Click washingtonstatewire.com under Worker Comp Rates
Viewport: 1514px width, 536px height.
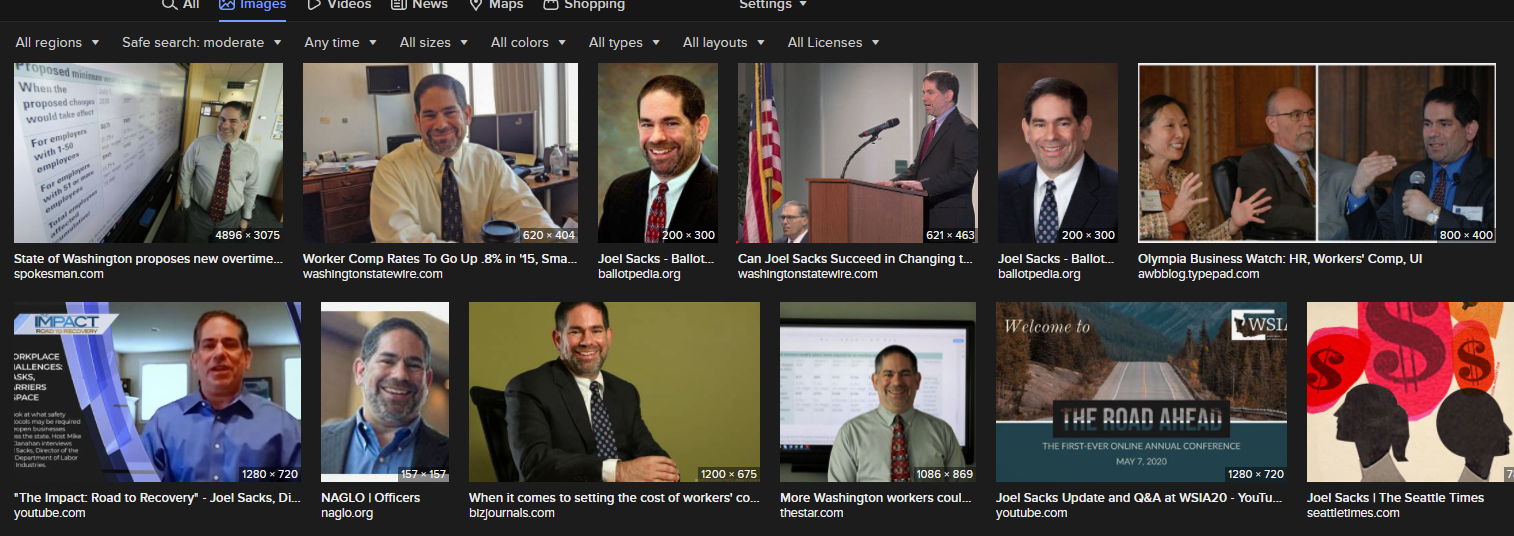pyautogui.click(x=373, y=274)
